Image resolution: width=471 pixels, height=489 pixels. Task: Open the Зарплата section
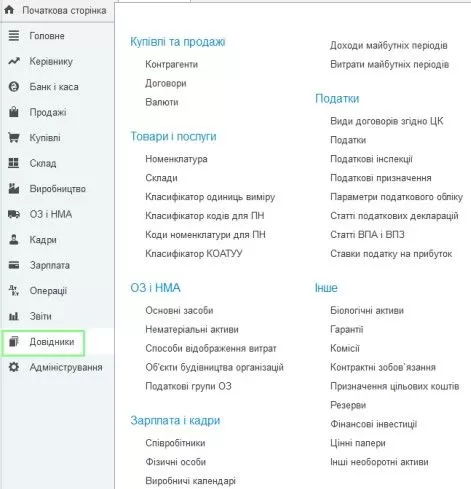50,265
